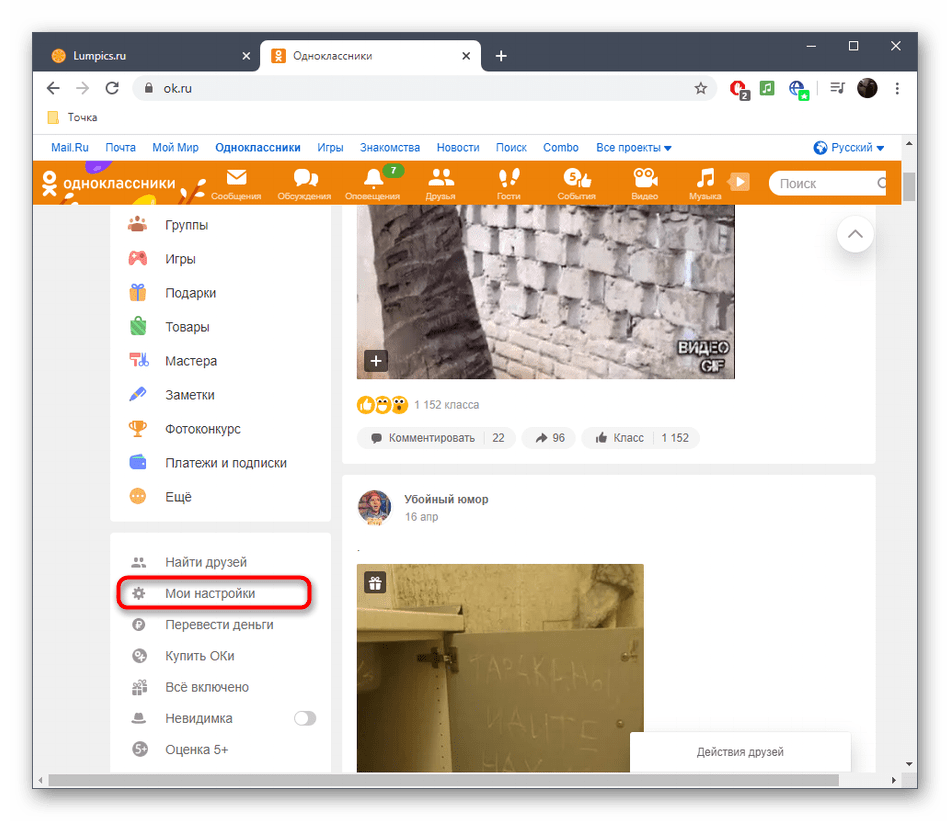Open the Сообщения messages icon
The height and width of the screenshot is (821, 950).
pyautogui.click(x=237, y=183)
